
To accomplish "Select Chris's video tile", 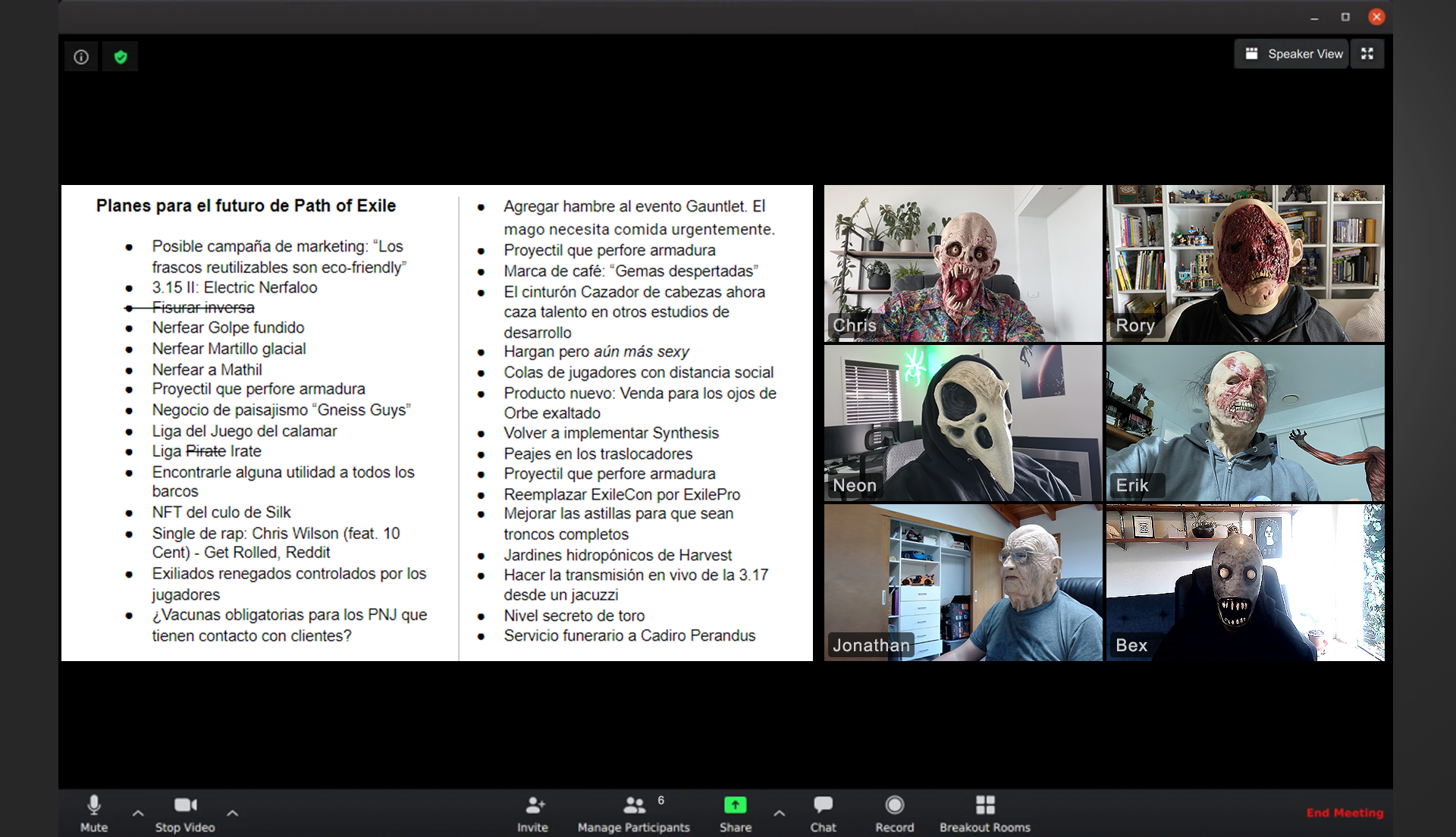I will click(963, 264).
